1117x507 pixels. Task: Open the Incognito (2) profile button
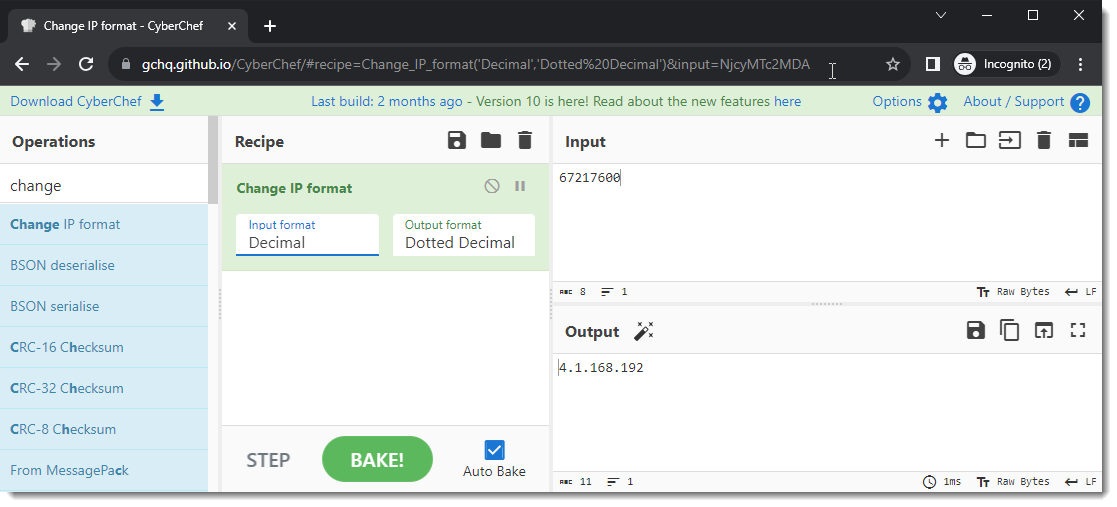tap(1007, 64)
